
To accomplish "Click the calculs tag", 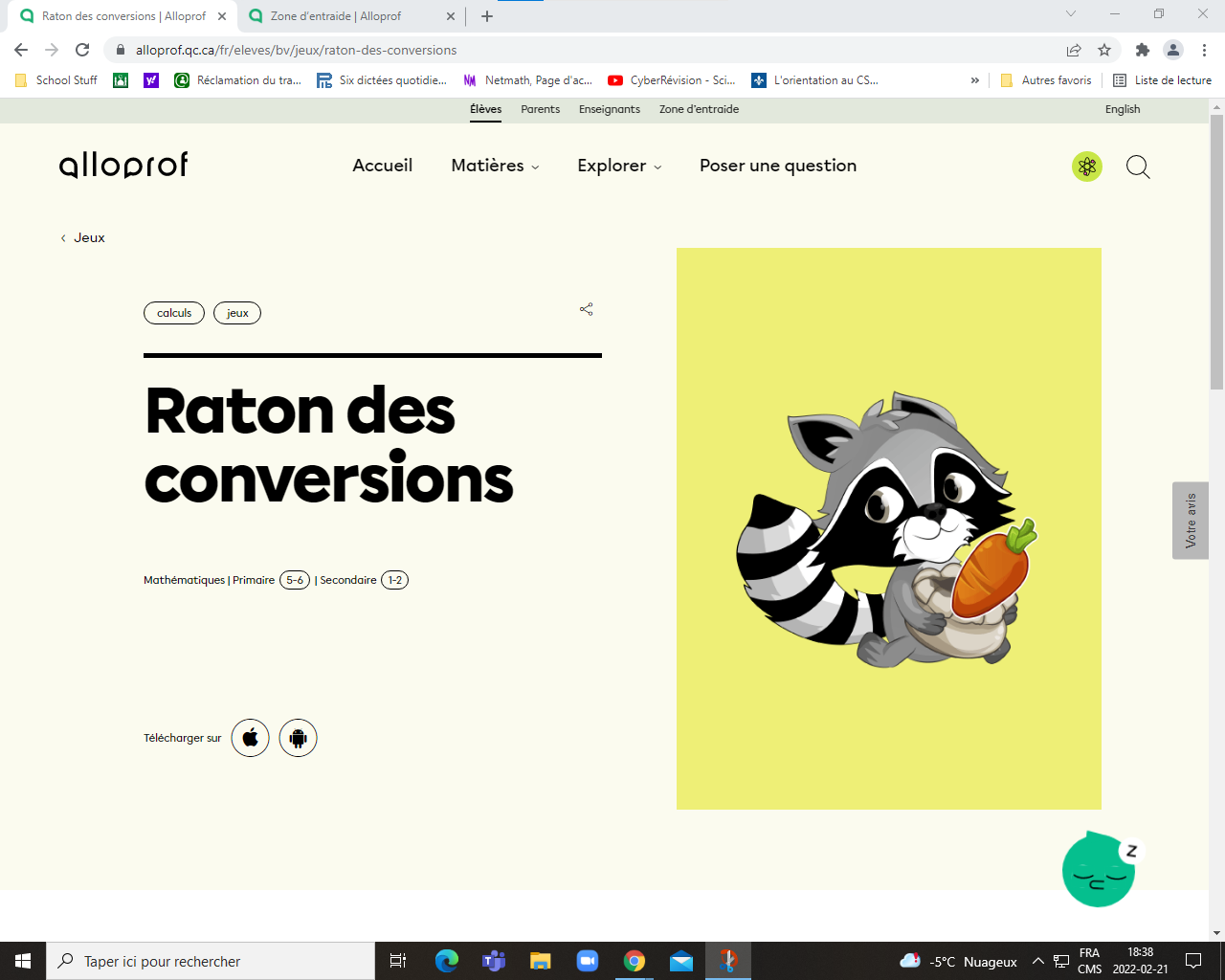I will point(174,313).
